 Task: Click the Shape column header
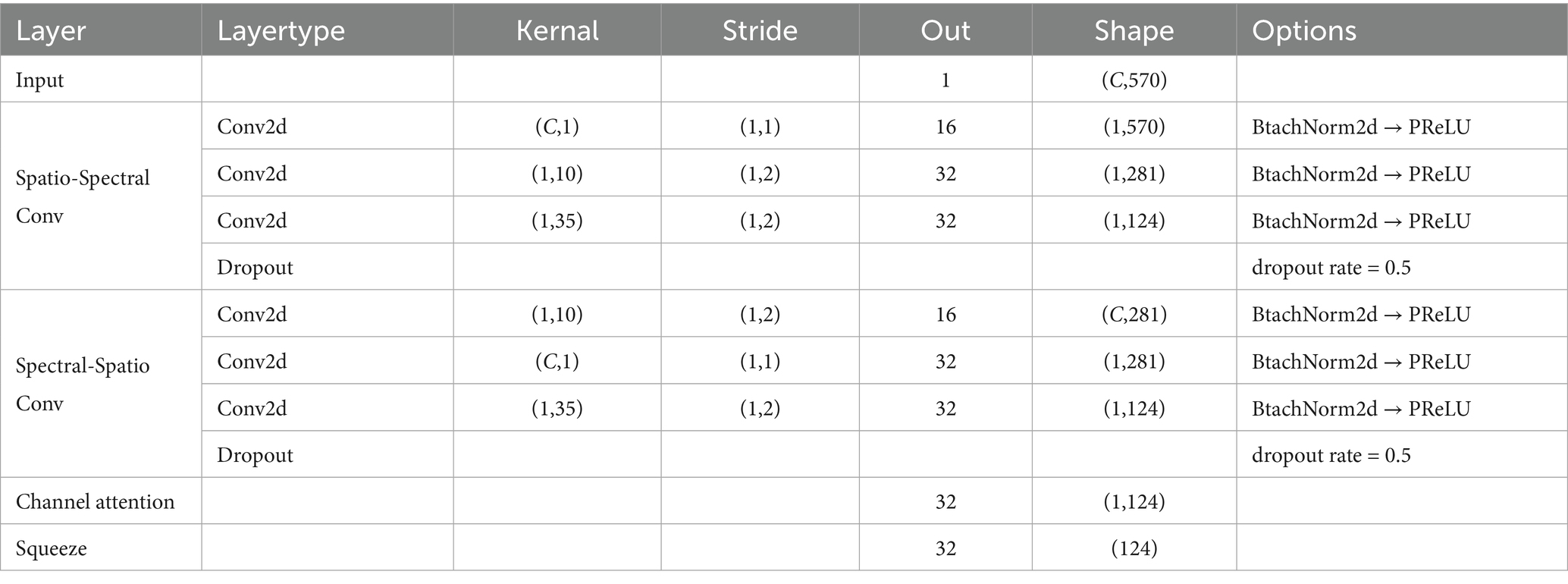[1134, 30]
